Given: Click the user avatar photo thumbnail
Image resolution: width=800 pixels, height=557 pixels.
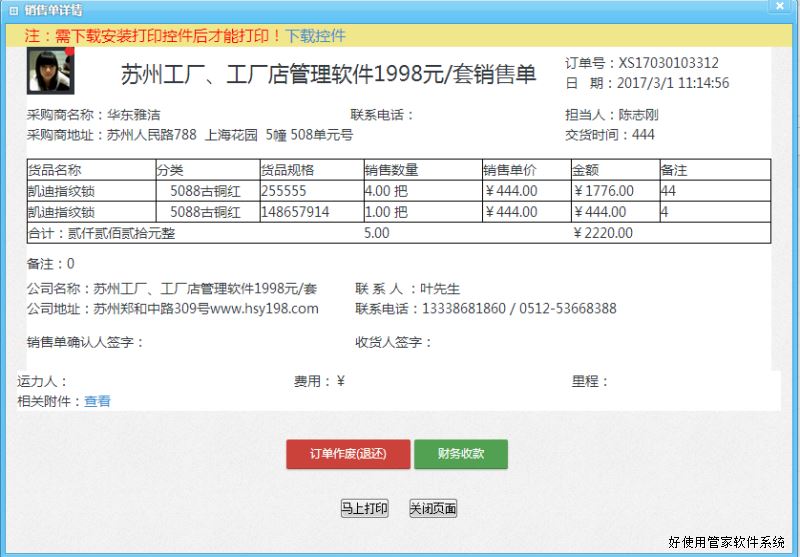Looking at the screenshot, I should pos(50,70).
